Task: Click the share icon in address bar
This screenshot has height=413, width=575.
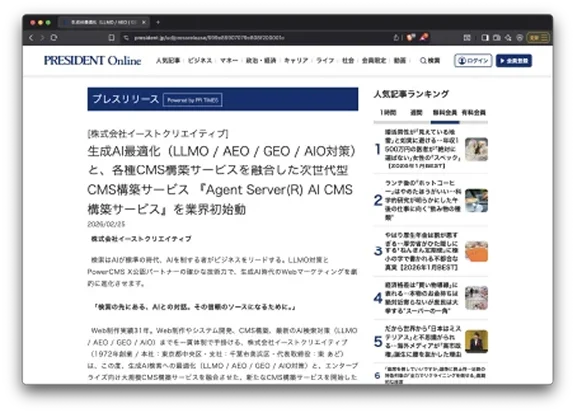Action: [x=396, y=37]
